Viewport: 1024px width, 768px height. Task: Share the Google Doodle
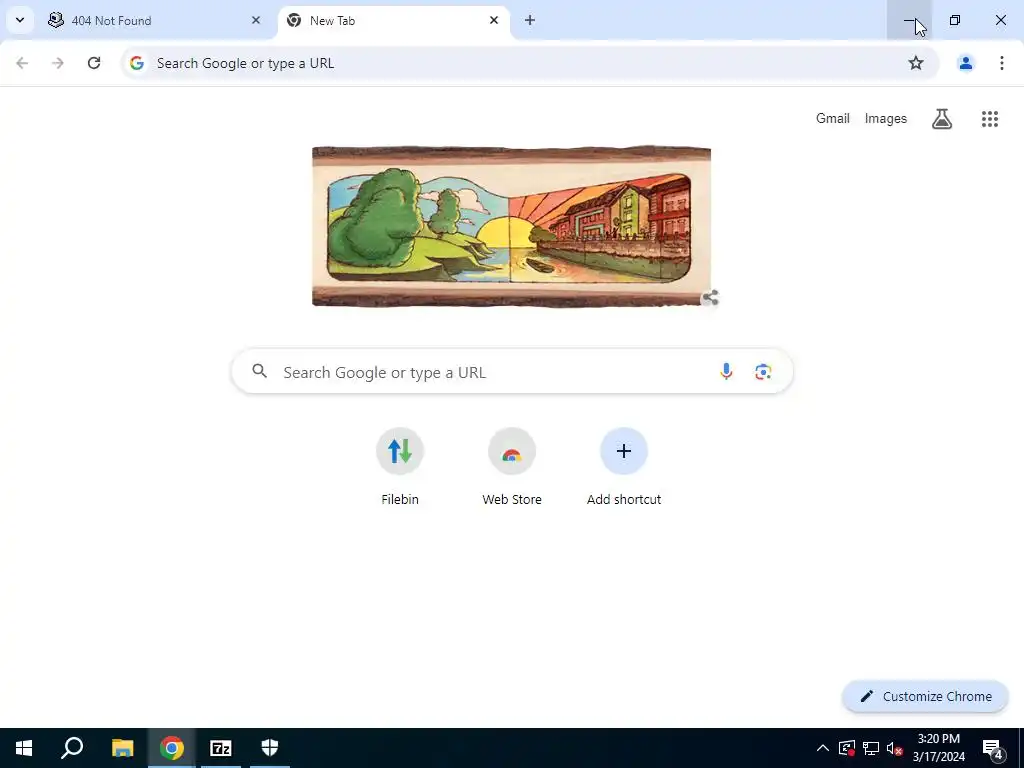710,298
